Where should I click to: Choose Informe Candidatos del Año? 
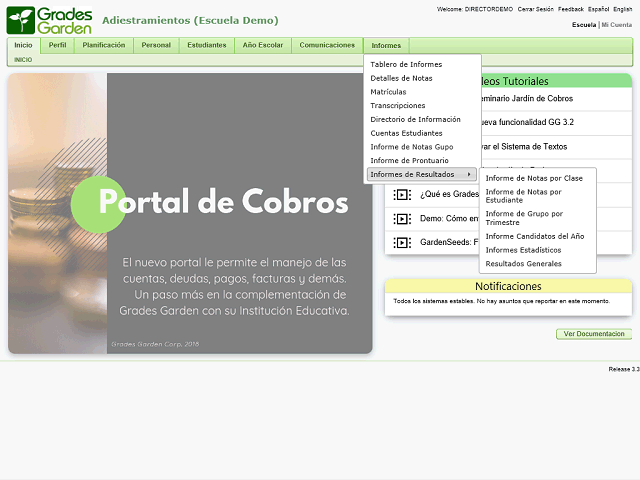(x=535, y=236)
